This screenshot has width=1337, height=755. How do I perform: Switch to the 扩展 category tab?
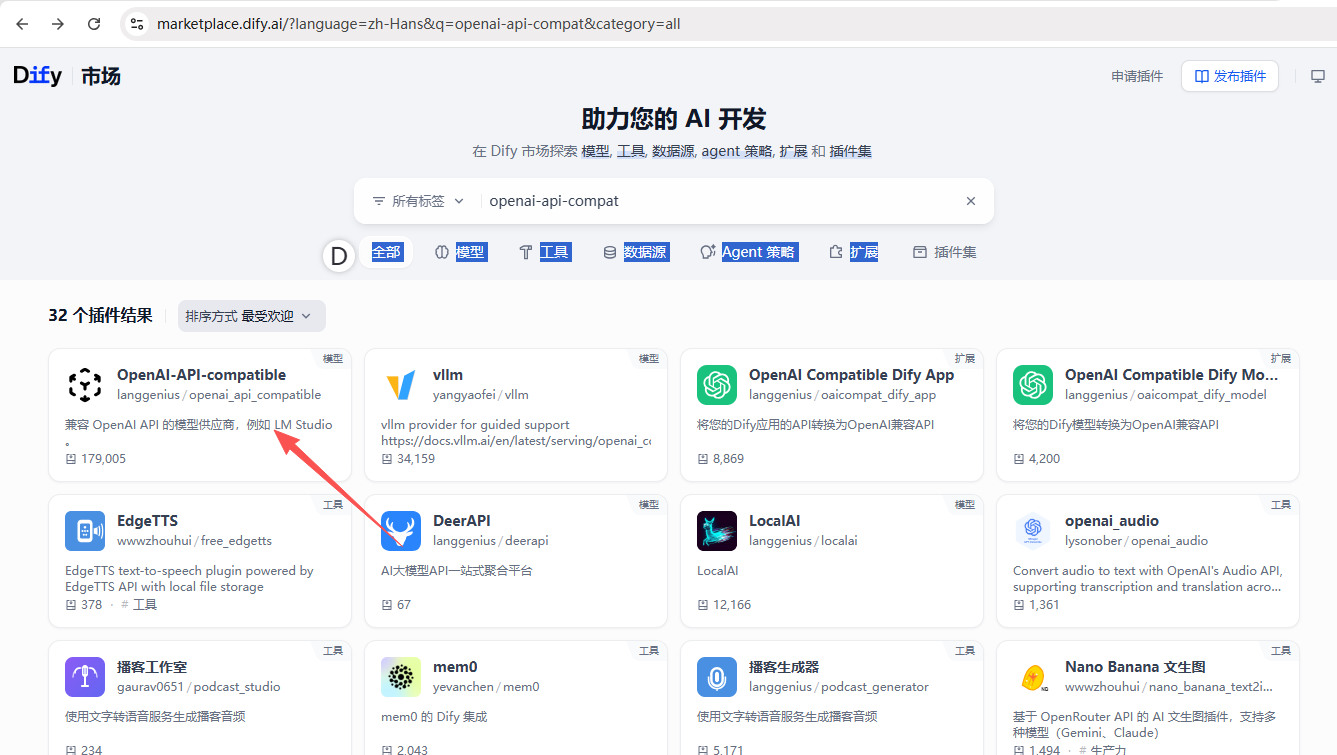click(854, 252)
